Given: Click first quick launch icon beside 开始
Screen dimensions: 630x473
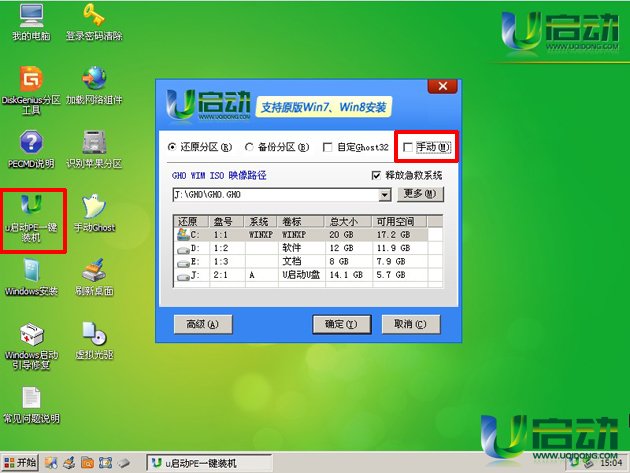Looking at the screenshot, I should coord(51,463).
